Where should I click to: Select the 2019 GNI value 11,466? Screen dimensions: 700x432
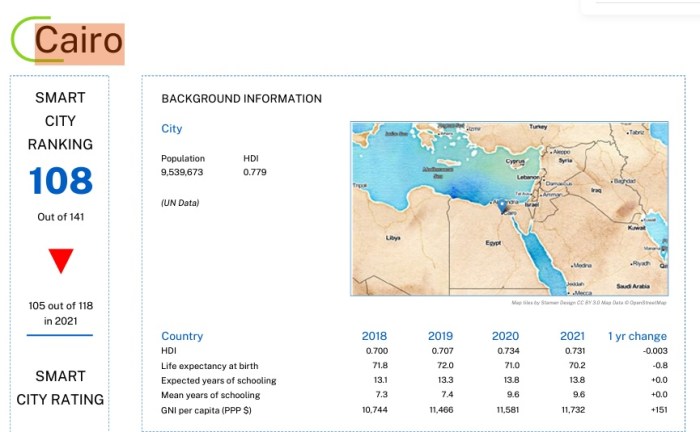[441, 410]
